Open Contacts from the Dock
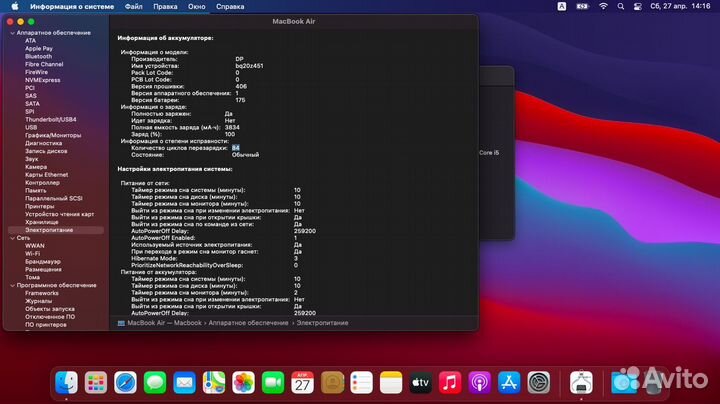The width and height of the screenshot is (720, 404). pos(332,382)
